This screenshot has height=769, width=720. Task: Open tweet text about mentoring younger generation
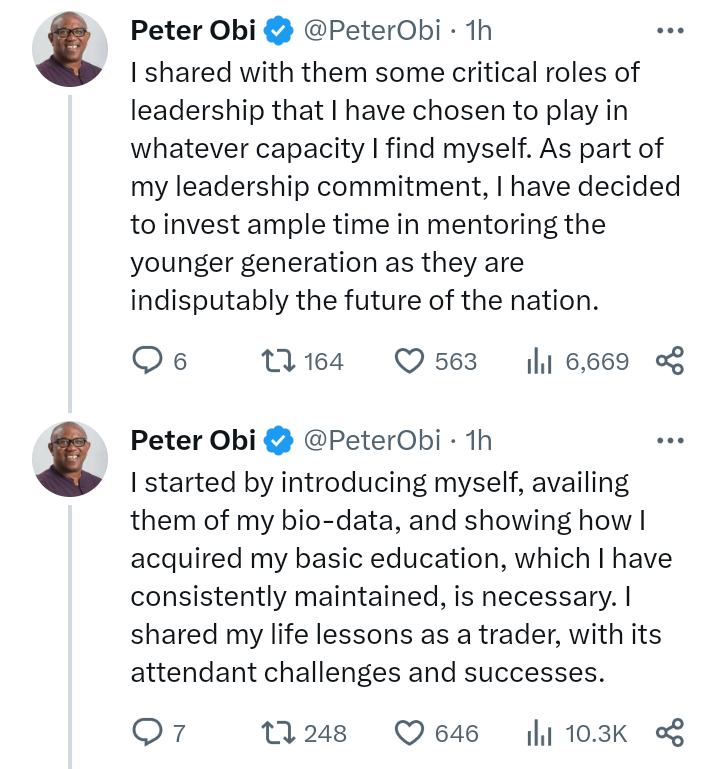(400, 186)
